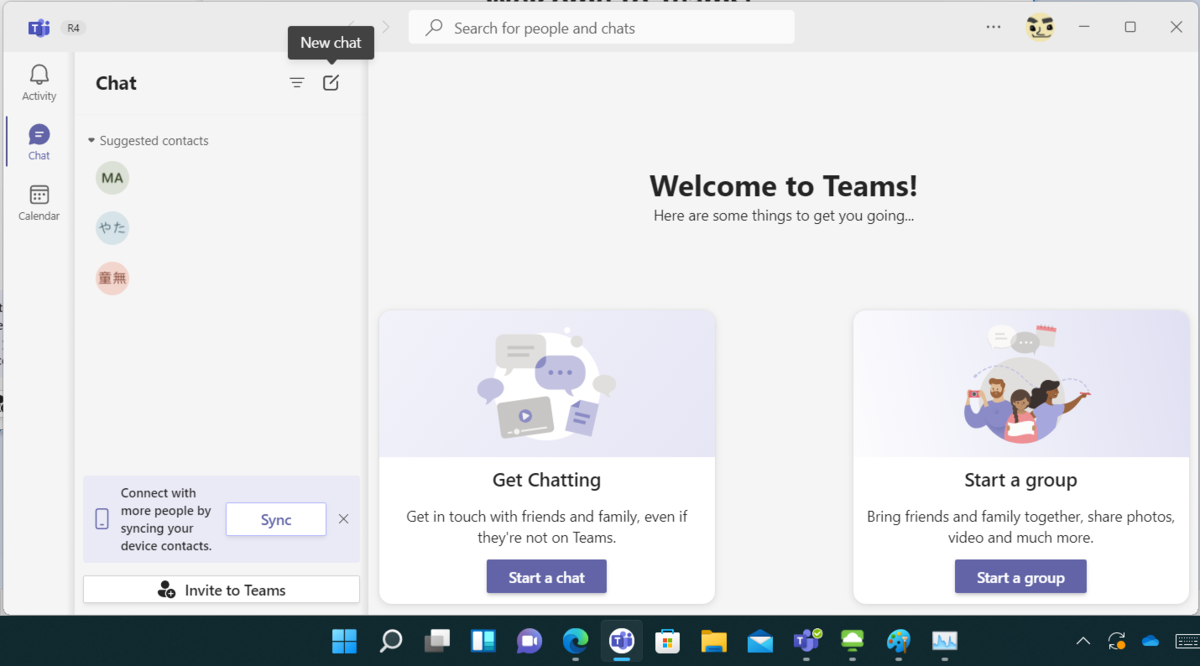Open the green monitor taskbar app
Viewport: 1200px width, 666px height.
(852, 641)
